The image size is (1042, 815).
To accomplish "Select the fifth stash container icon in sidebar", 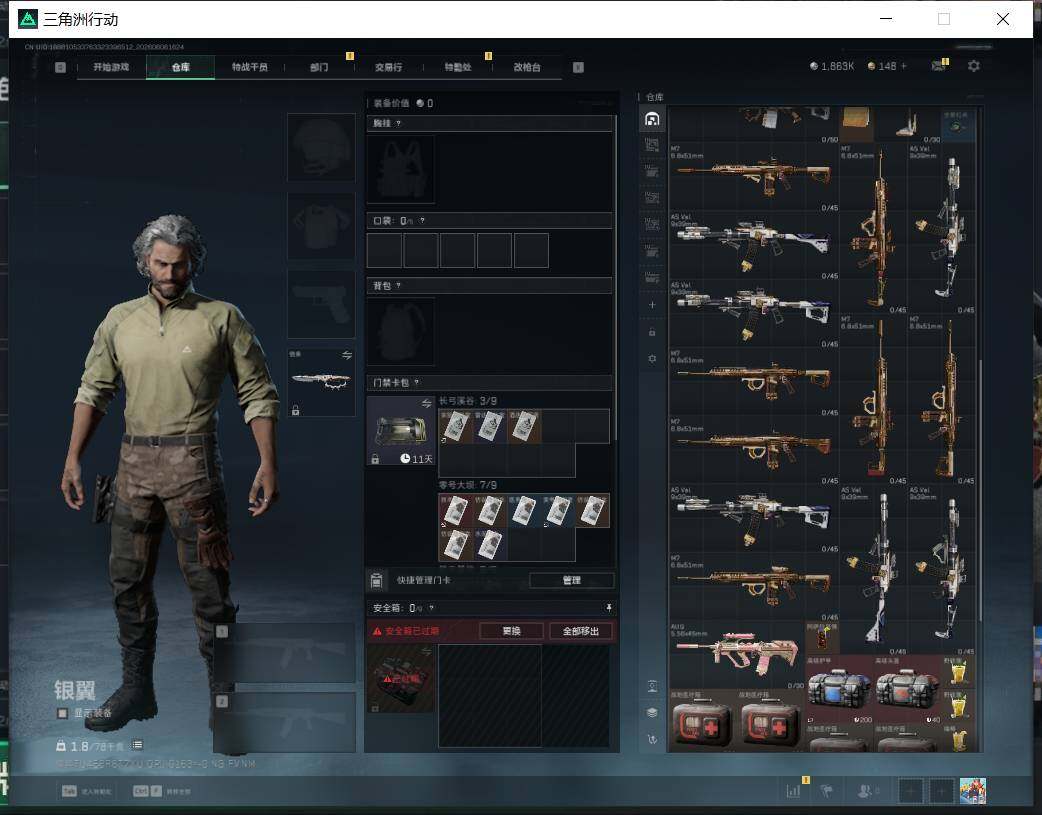I will click(652, 225).
